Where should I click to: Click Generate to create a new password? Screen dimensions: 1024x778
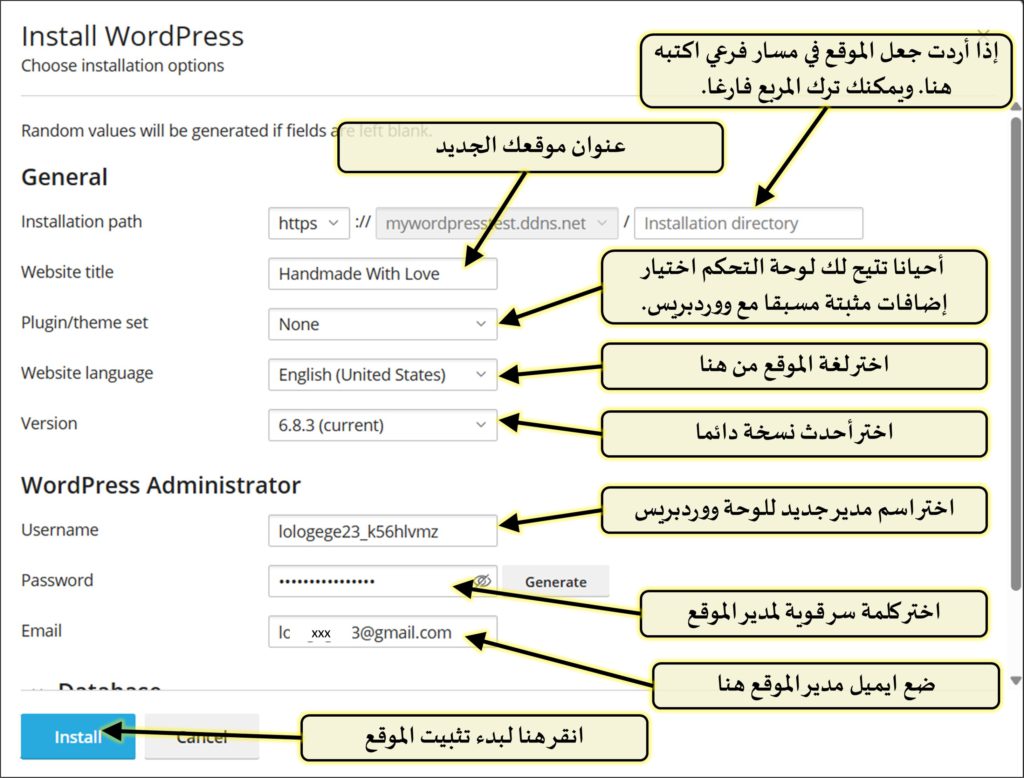[558, 581]
